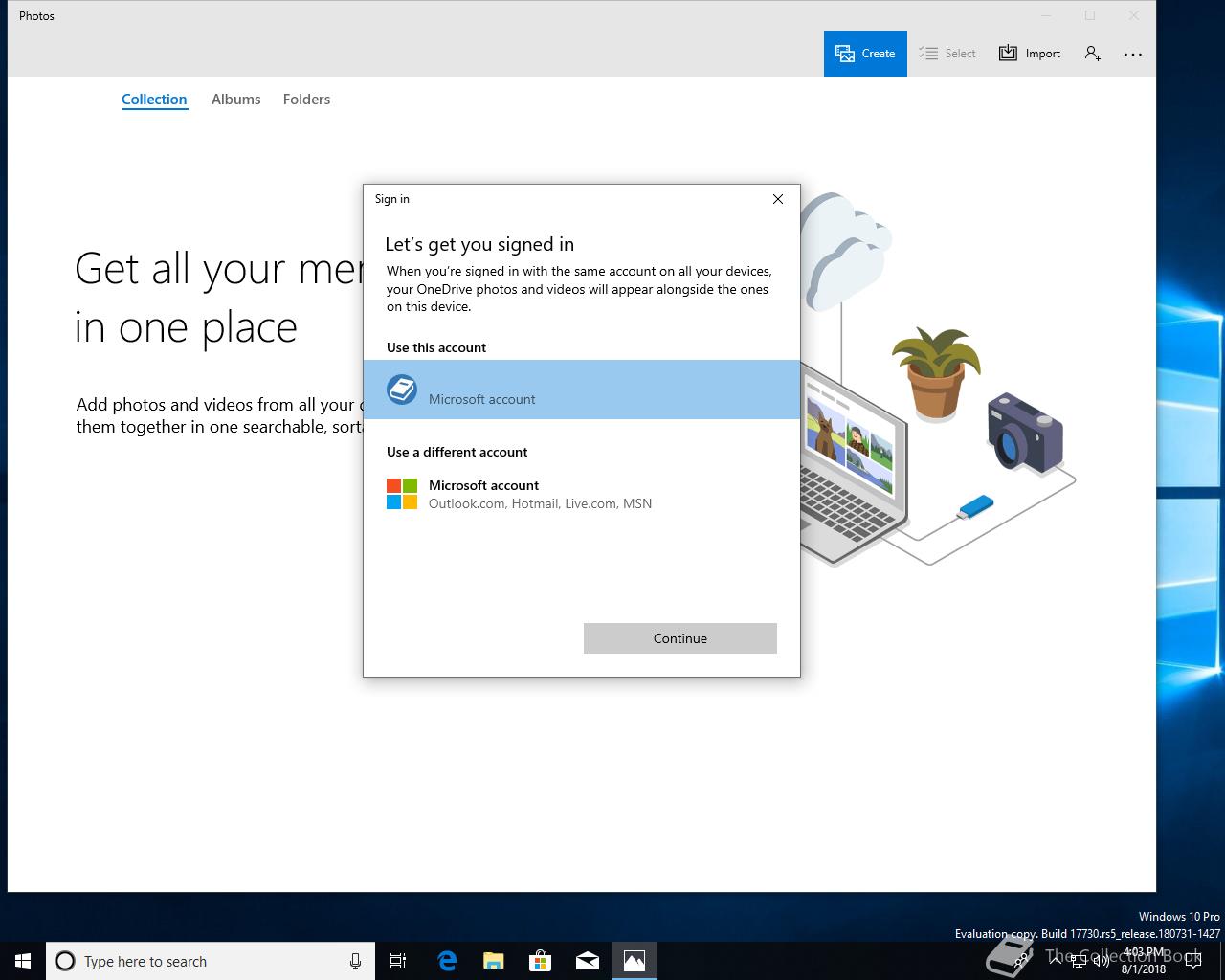Open the Windows Start menu
Image resolution: width=1225 pixels, height=980 pixels.
point(23,961)
